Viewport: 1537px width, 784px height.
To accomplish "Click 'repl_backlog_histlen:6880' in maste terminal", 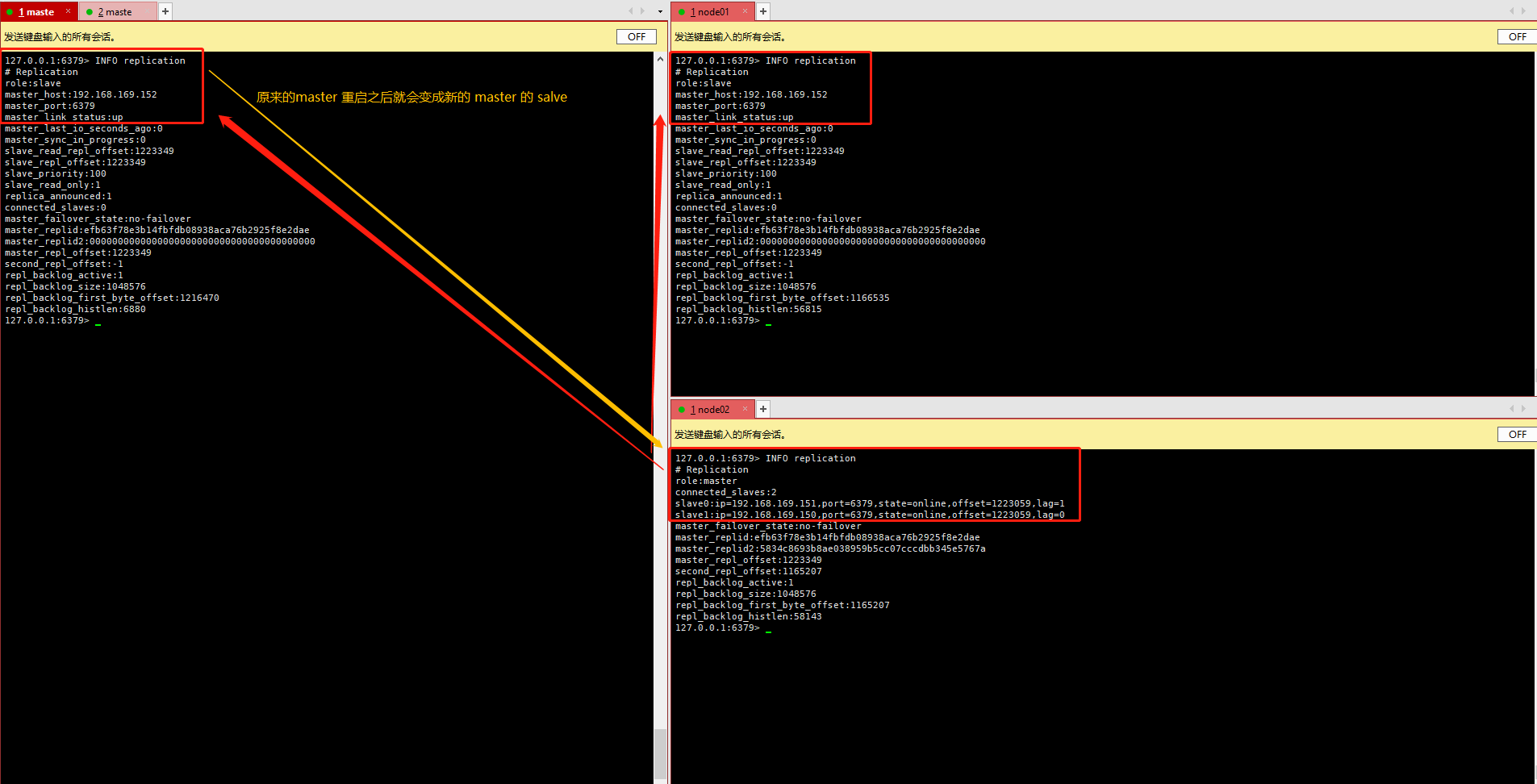I will tap(75, 309).
